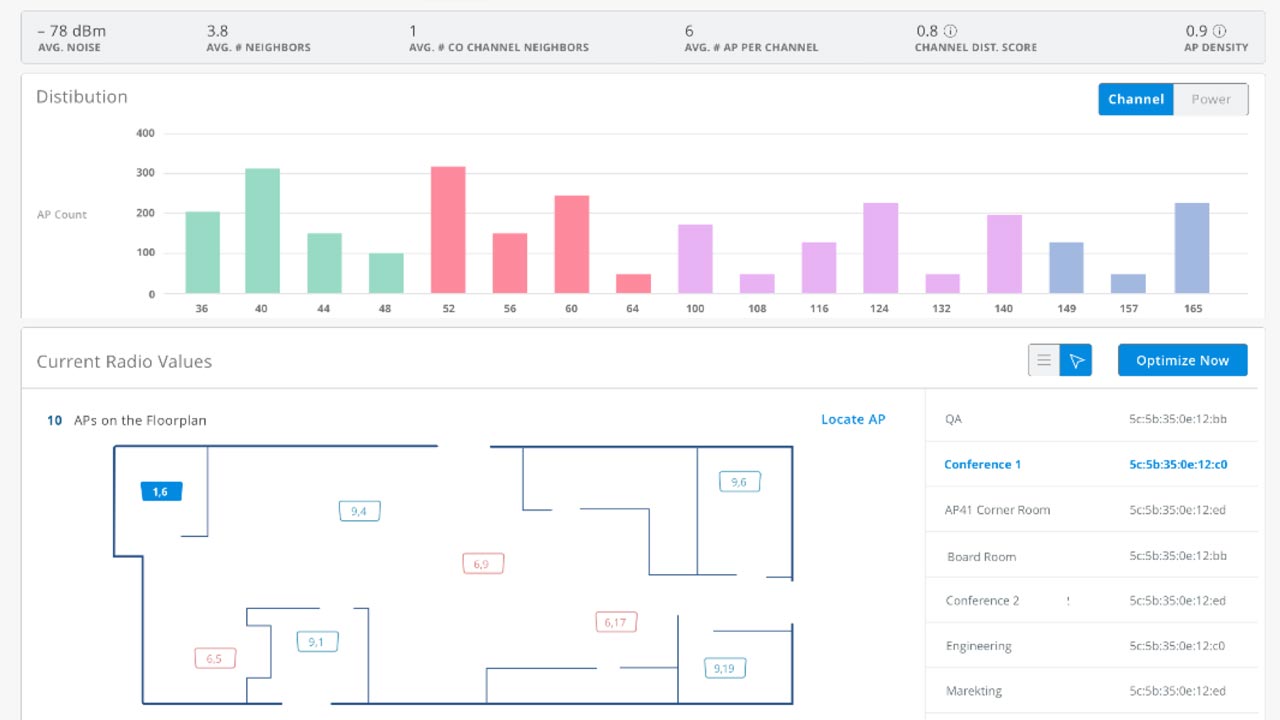1280x720 pixels.
Task: Click the channel 165 blue bar
Action: coord(1191,248)
